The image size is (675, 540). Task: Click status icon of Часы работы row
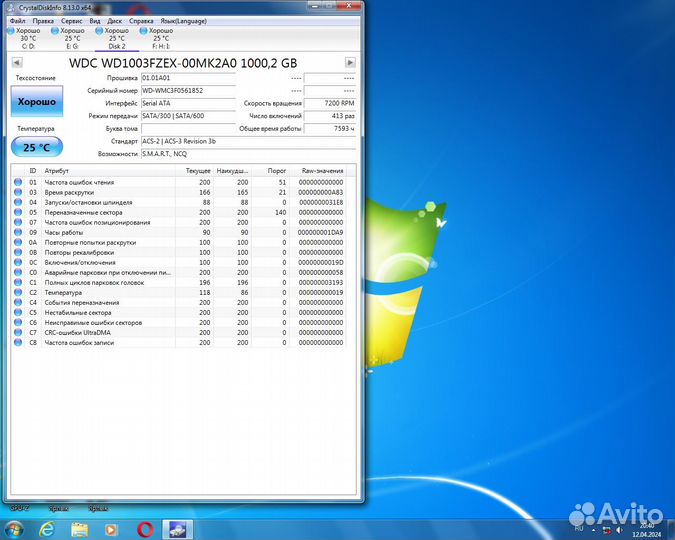[x=18, y=232]
